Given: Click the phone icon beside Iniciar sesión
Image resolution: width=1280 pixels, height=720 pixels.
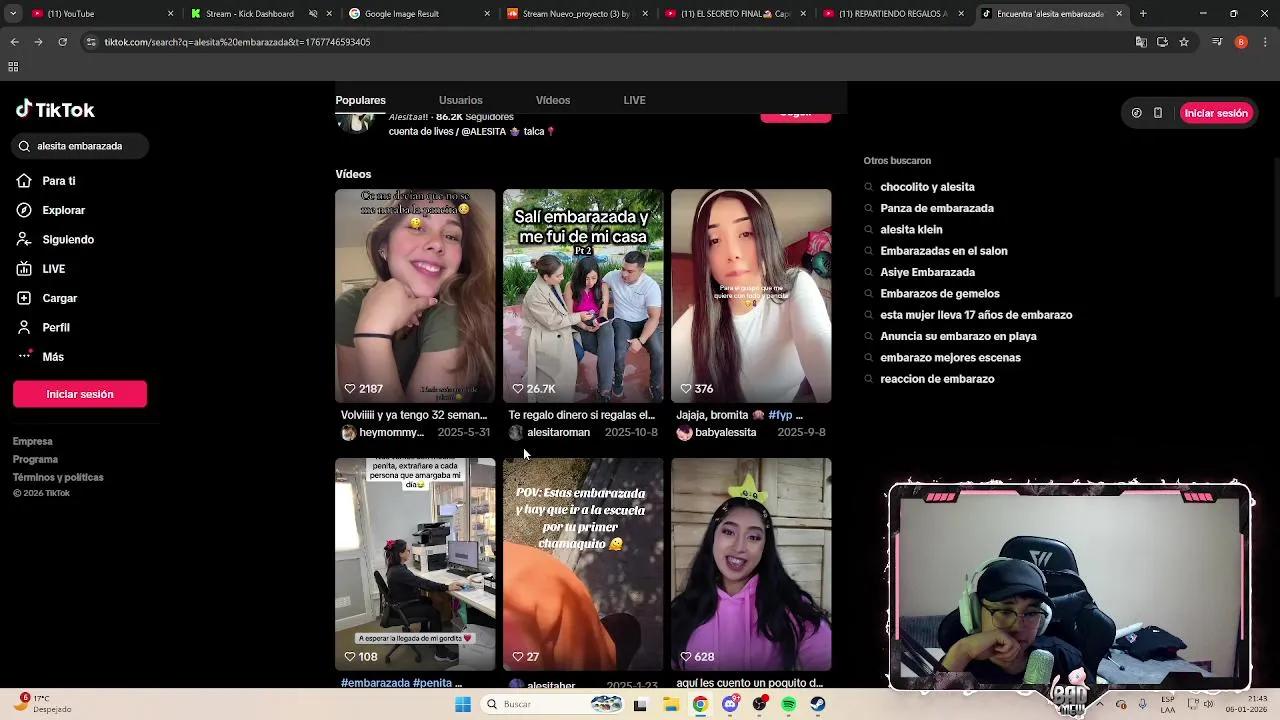Looking at the screenshot, I should click(1158, 113).
